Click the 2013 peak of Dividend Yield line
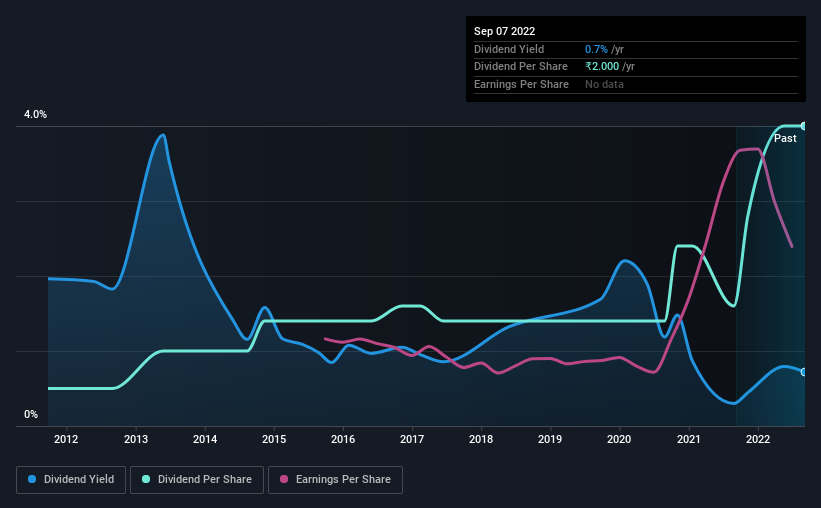This screenshot has height=508, width=821. click(x=163, y=135)
